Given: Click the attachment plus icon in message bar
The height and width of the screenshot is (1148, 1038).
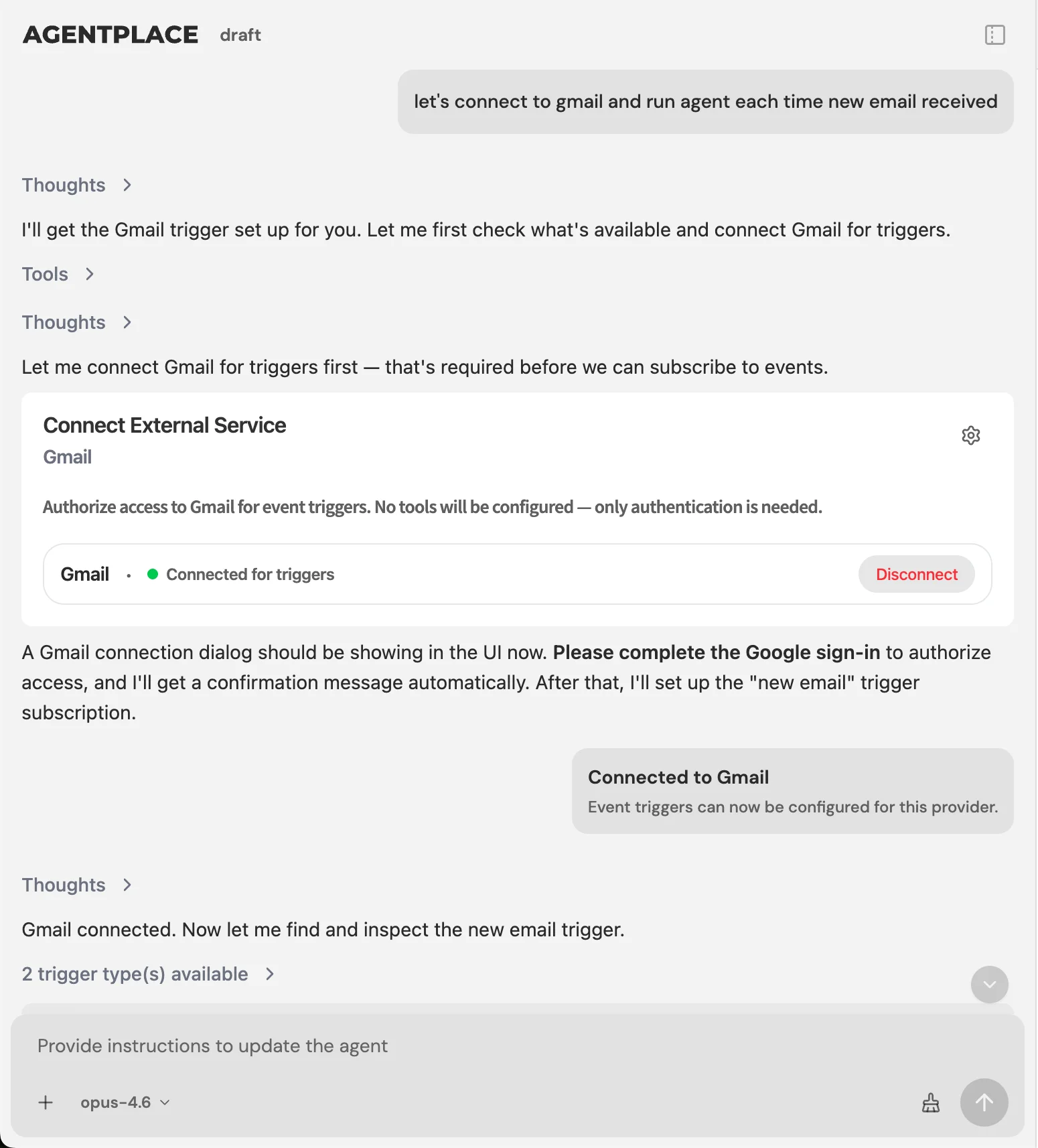Looking at the screenshot, I should pos(46,1102).
